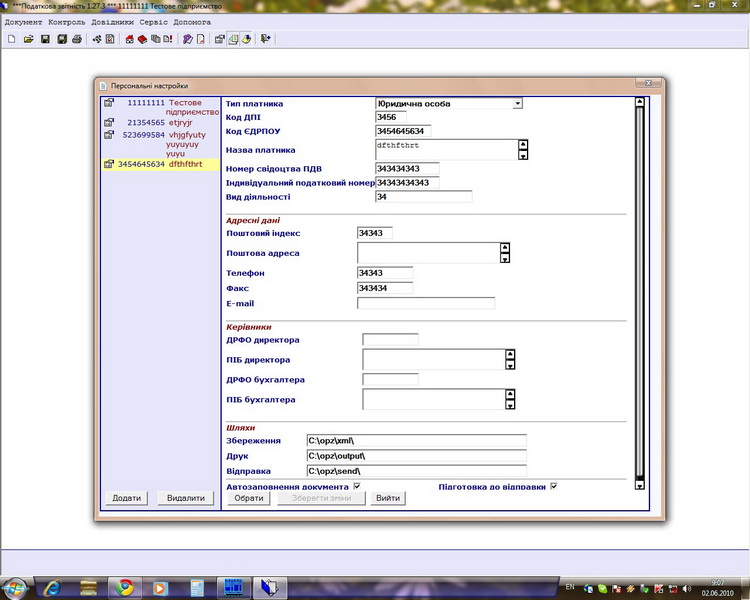The height and width of the screenshot is (600, 750).
Task: Click the New document toolbar icon
Action: 11,40
